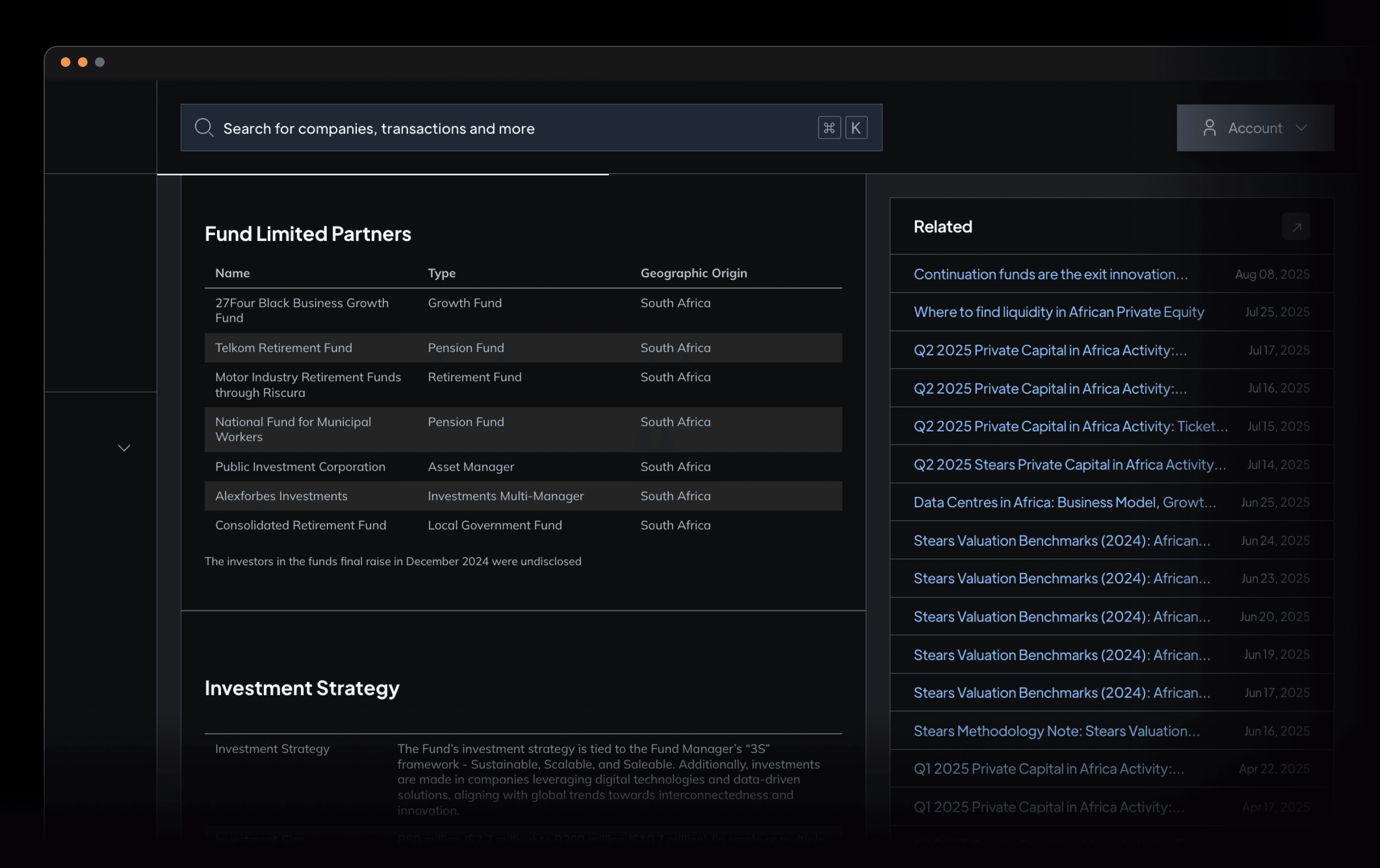
Task: Open Q2 2025 Private Capital article dated Jul 17
Action: (x=1050, y=350)
